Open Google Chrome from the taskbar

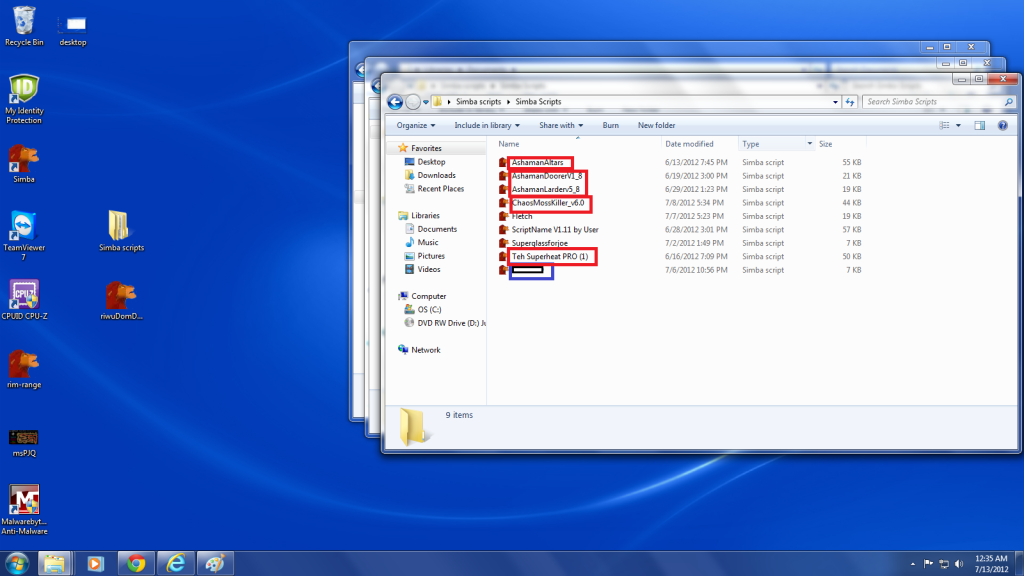pos(136,563)
